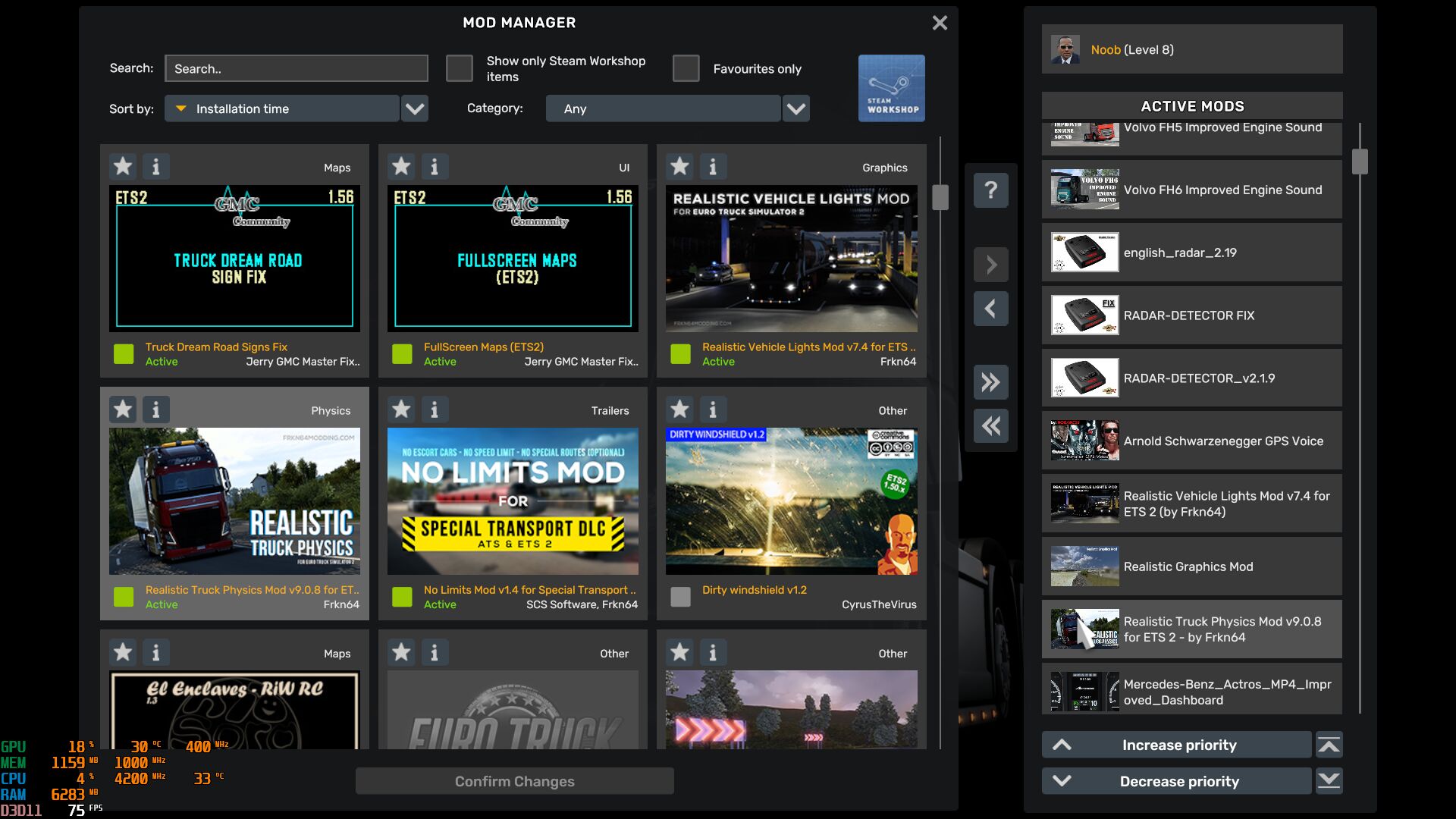Open the Steam Workshop icon button

point(891,88)
